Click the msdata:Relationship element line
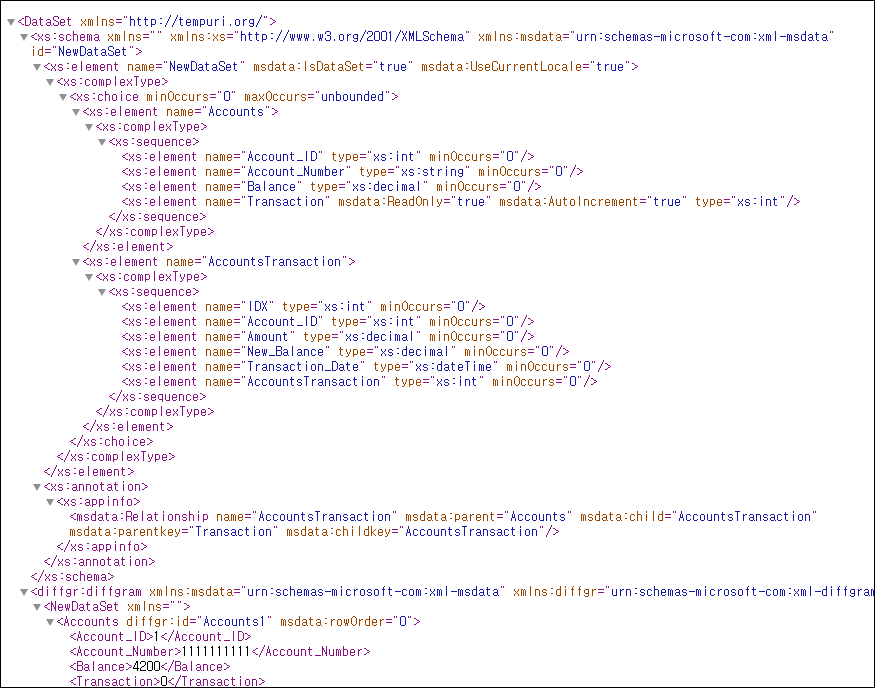The width and height of the screenshot is (875, 688). point(232,517)
